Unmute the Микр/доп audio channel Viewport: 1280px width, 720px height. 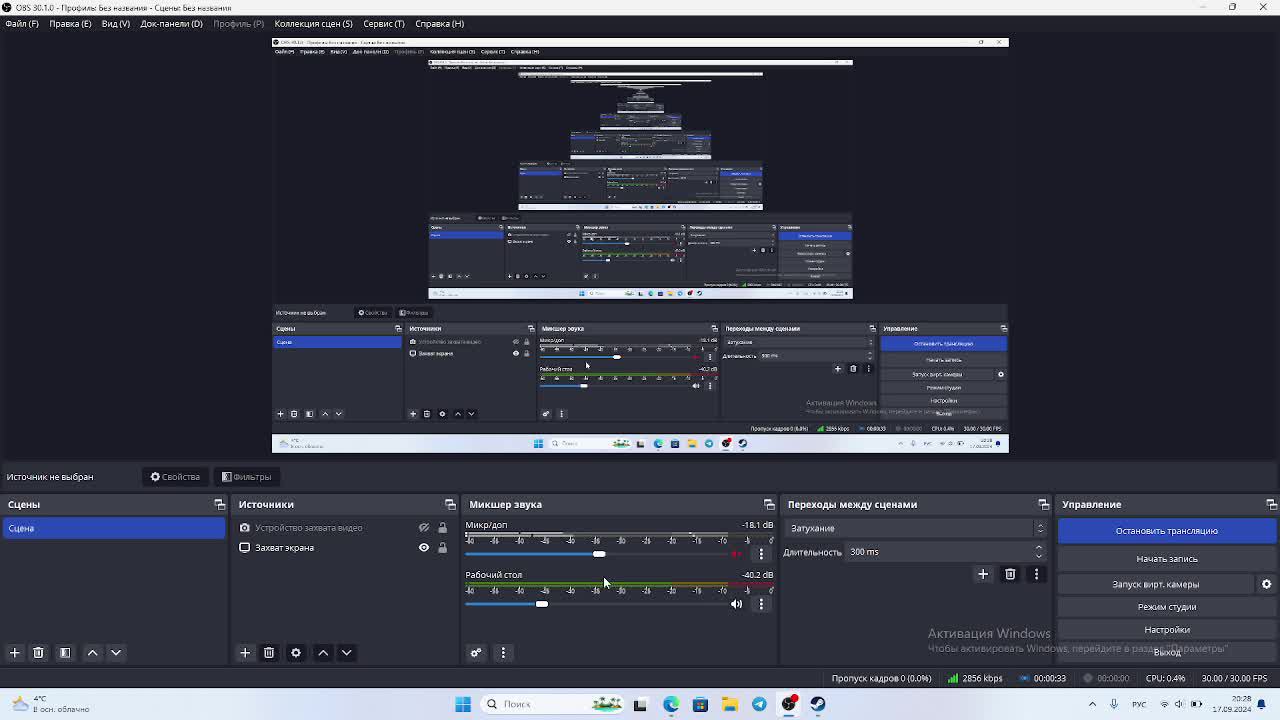(x=737, y=553)
